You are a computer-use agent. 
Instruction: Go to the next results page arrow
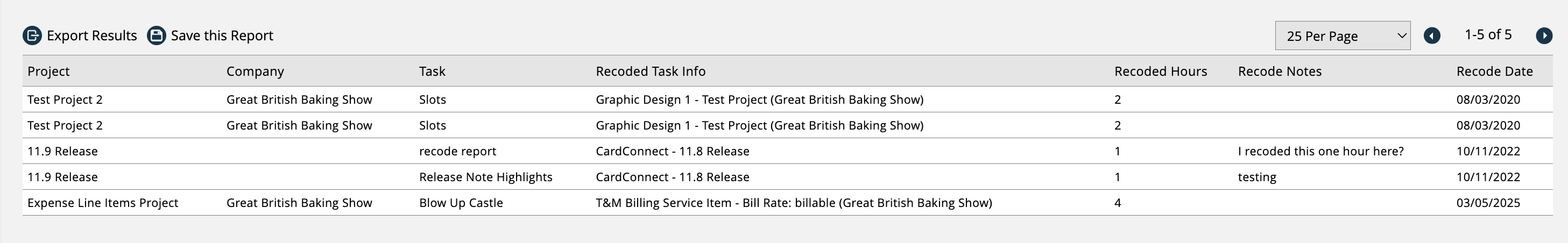pyautogui.click(x=1544, y=36)
